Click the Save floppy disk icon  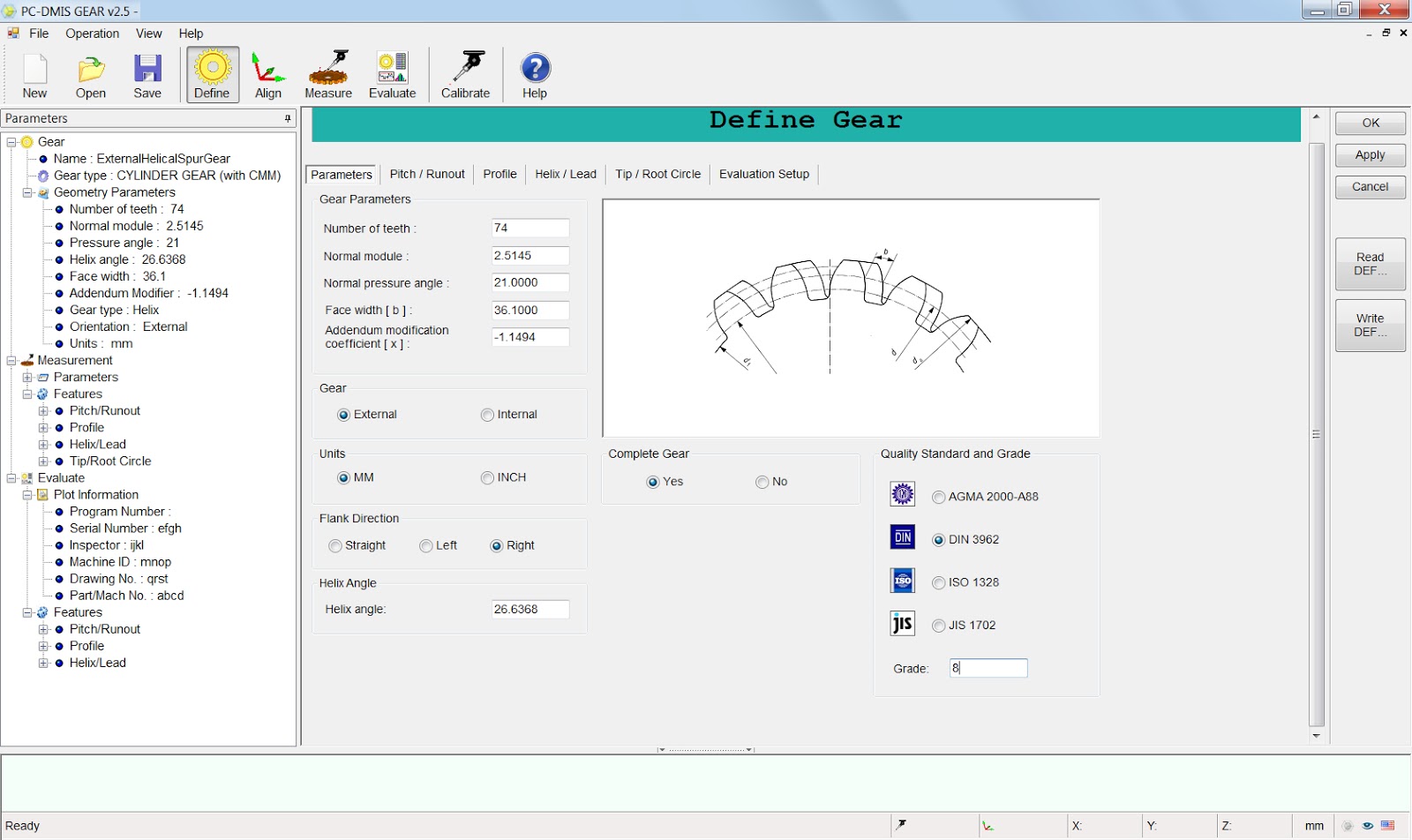[x=147, y=69]
